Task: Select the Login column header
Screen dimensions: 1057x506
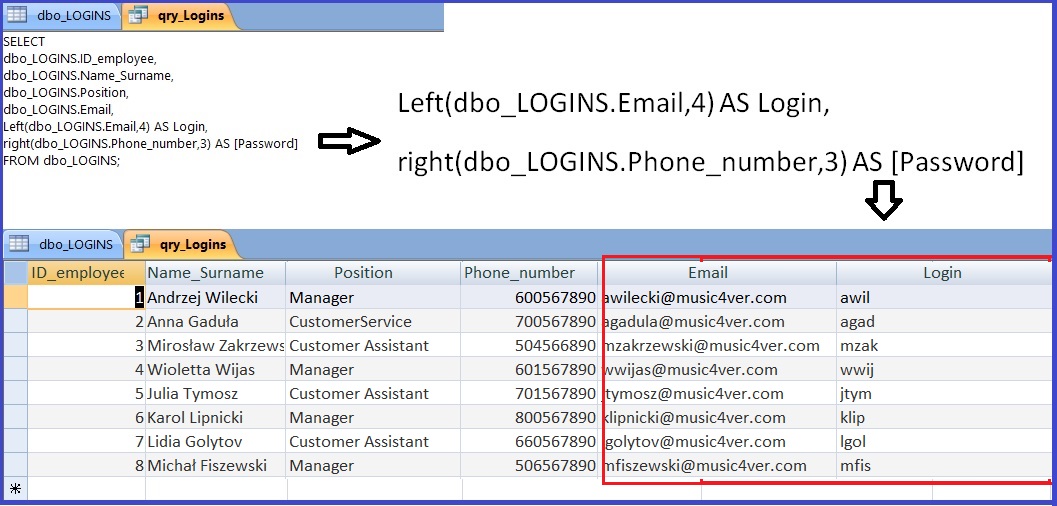Action: click(941, 273)
